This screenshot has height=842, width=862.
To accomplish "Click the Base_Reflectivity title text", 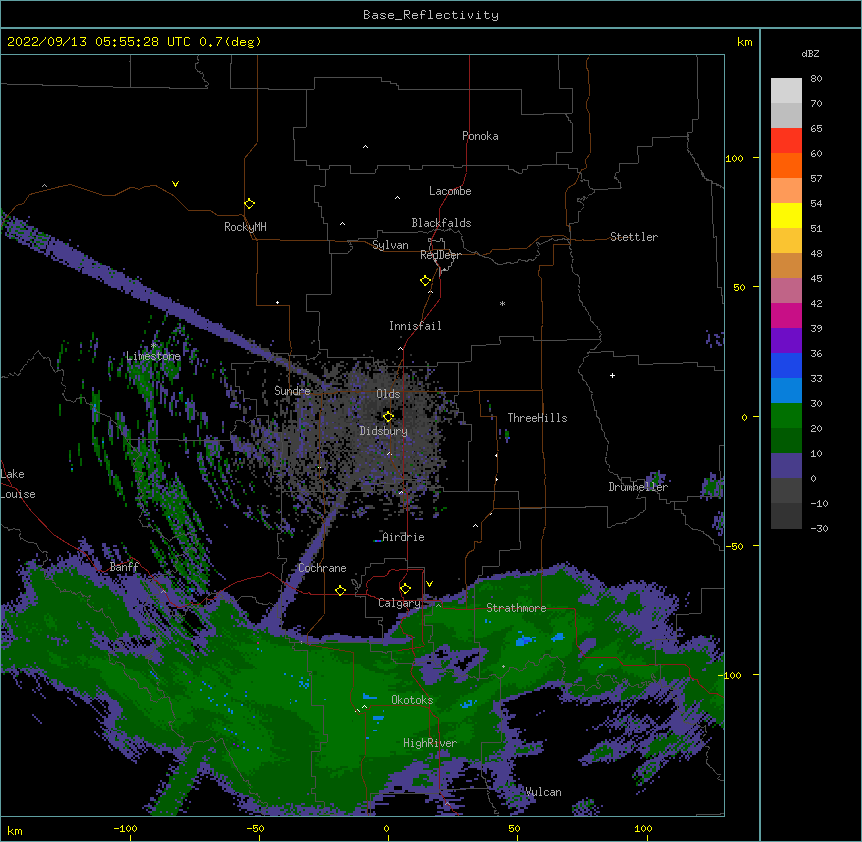I will pos(431,15).
